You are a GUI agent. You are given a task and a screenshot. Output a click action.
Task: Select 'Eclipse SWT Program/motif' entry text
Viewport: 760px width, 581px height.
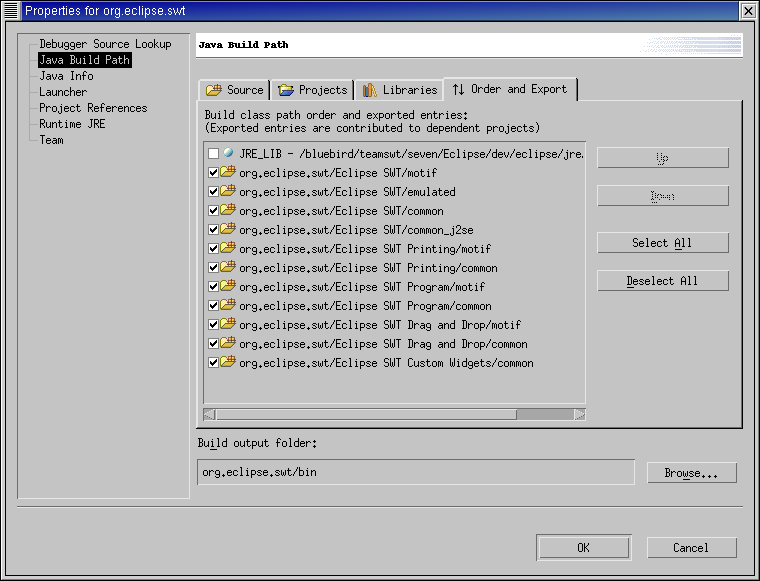(x=362, y=287)
